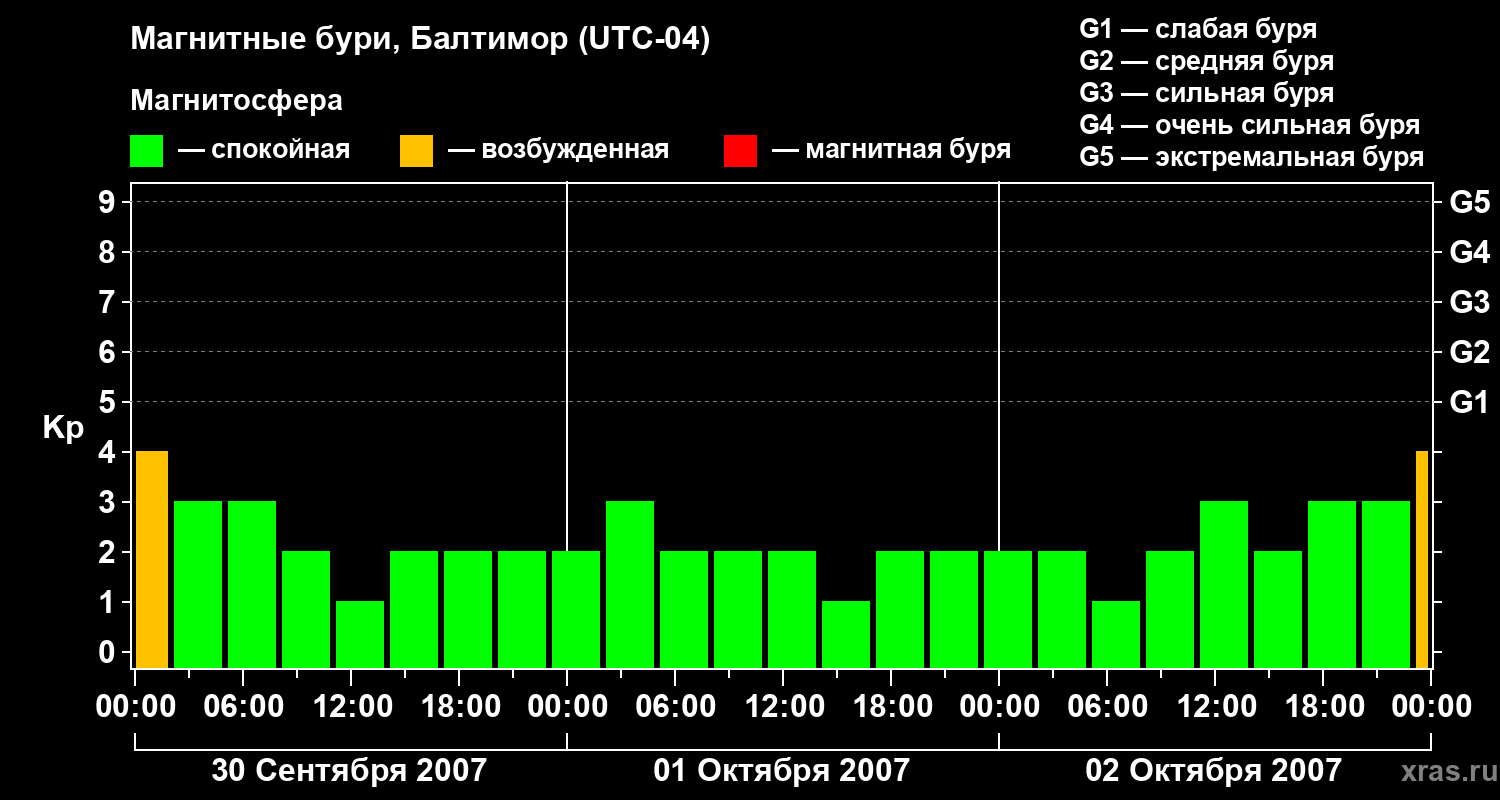Click legend line 'G2 — средняя буря'
Image resolution: width=1500 pixels, height=800 pixels.
point(1207,61)
